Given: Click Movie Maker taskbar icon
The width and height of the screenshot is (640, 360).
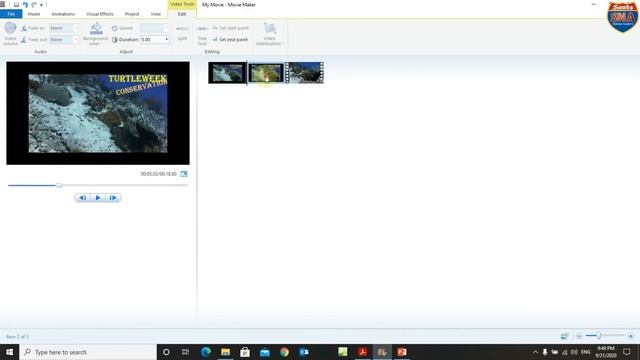Looking at the screenshot, I should [382, 352].
